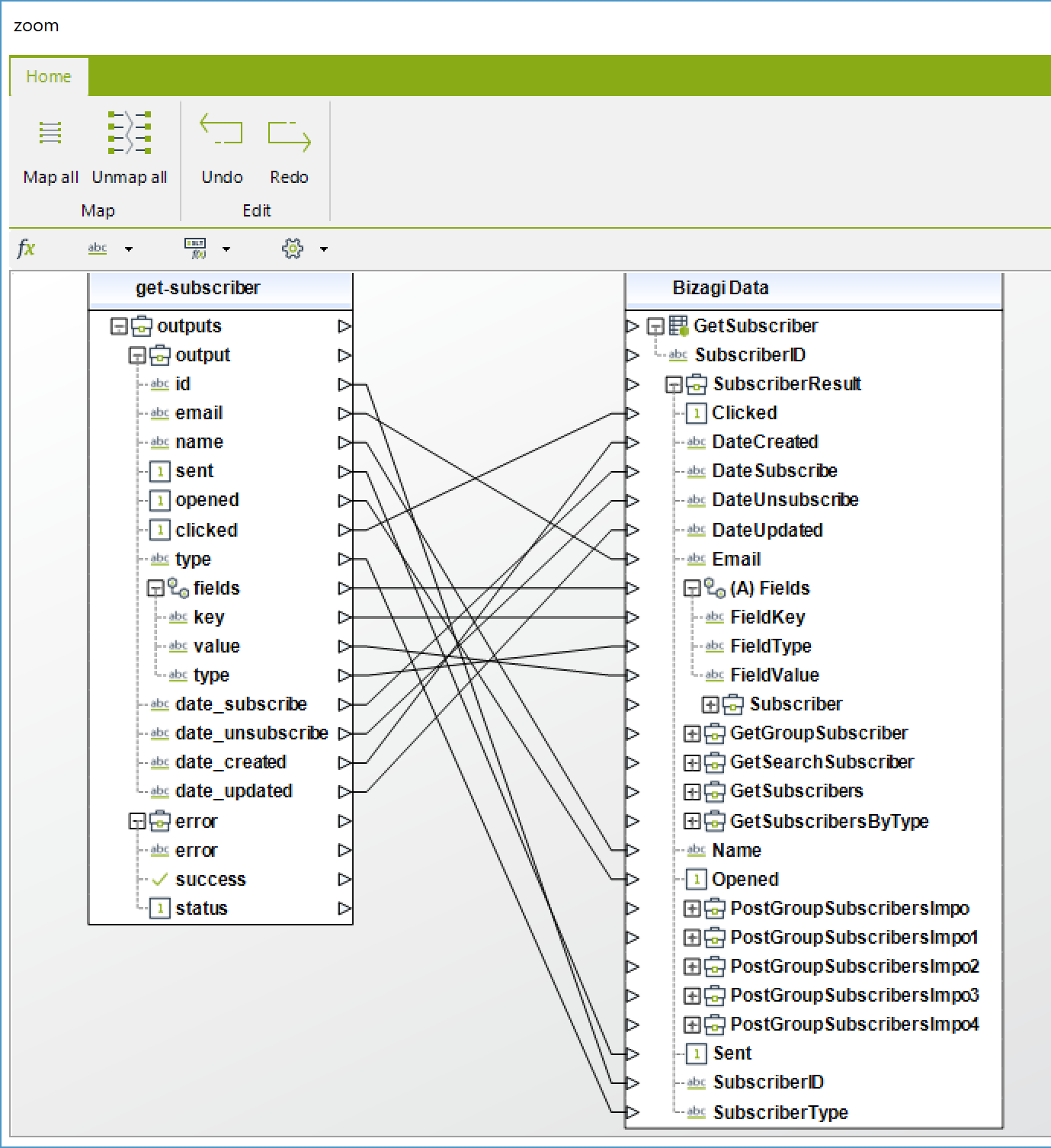
Task: Expand the PostGroupSubscribersImpo2 node
Action: 692,967
